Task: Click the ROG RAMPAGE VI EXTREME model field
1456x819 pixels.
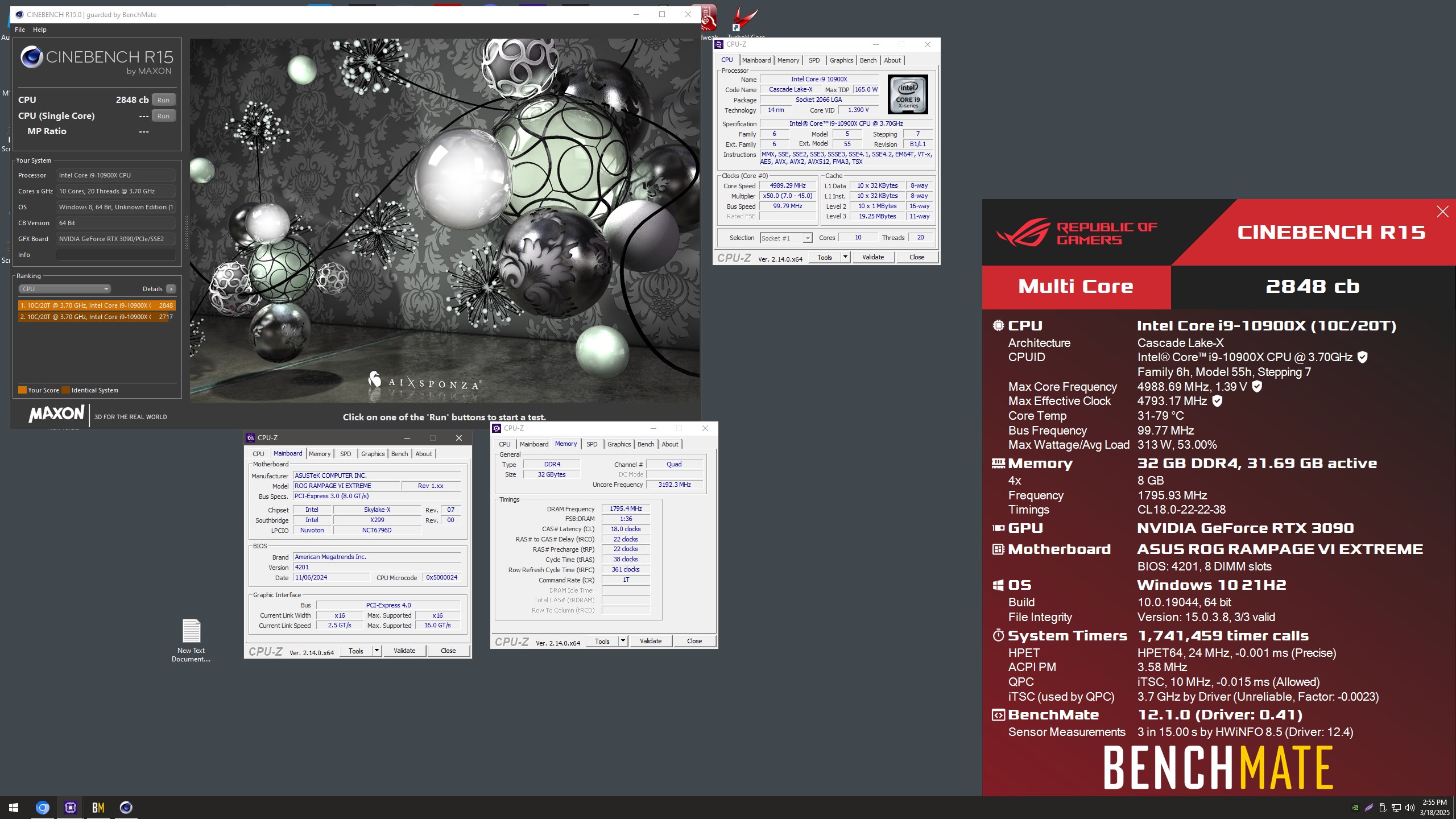Action: click(346, 486)
